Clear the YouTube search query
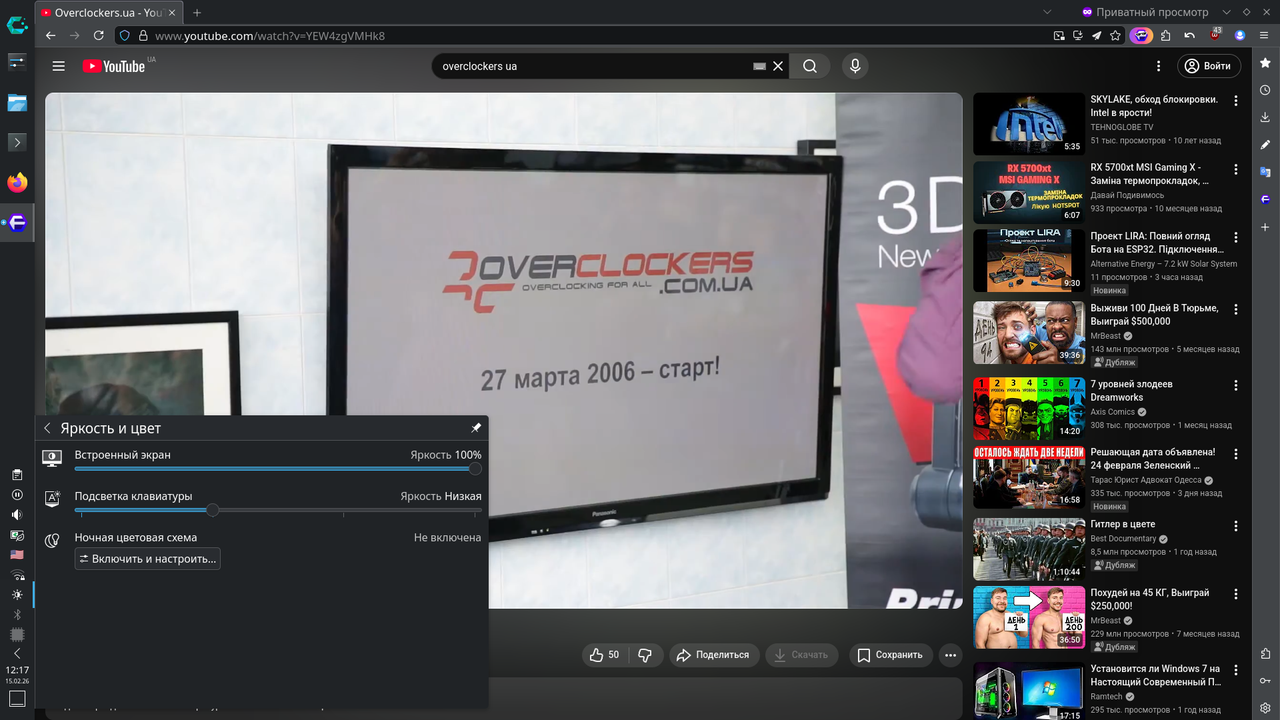 point(778,66)
